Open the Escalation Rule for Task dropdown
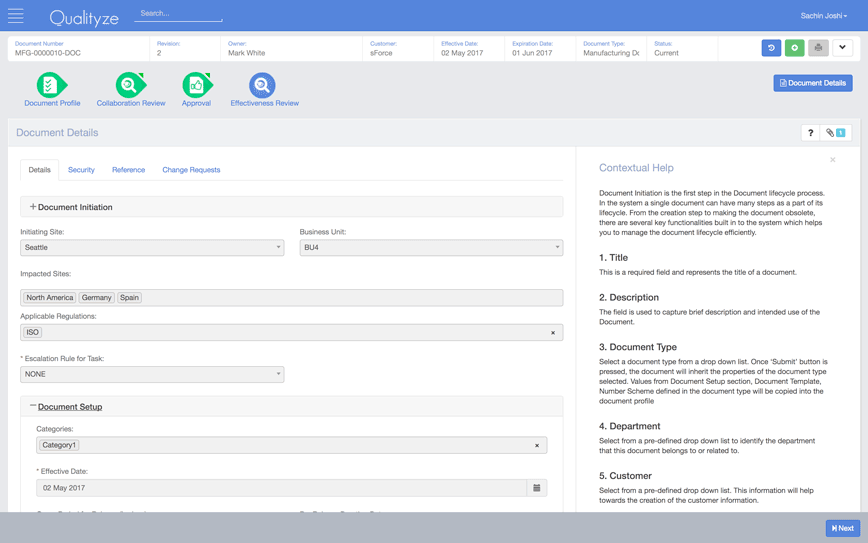This screenshot has width=868, height=543. (152, 374)
